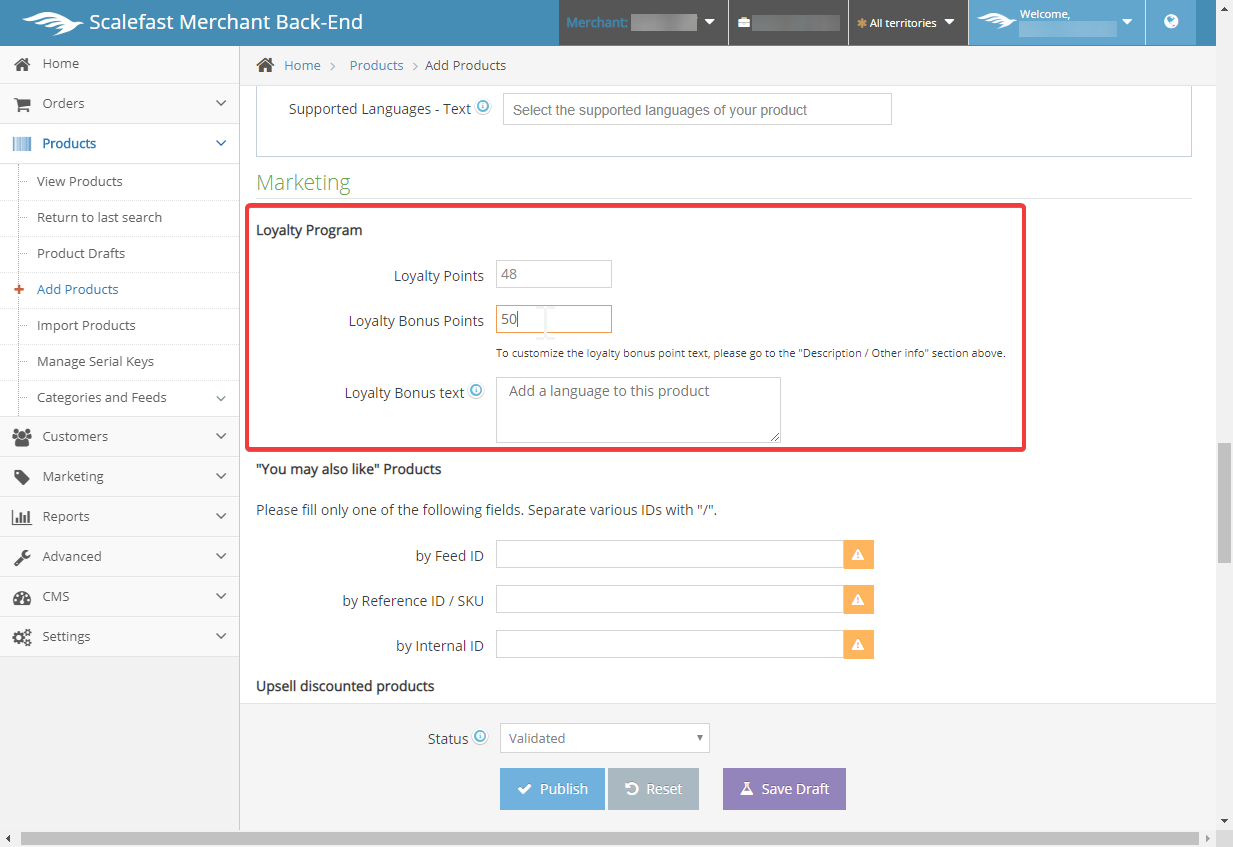
Task: Click the Products breadcrumb link
Action: [x=376, y=66]
